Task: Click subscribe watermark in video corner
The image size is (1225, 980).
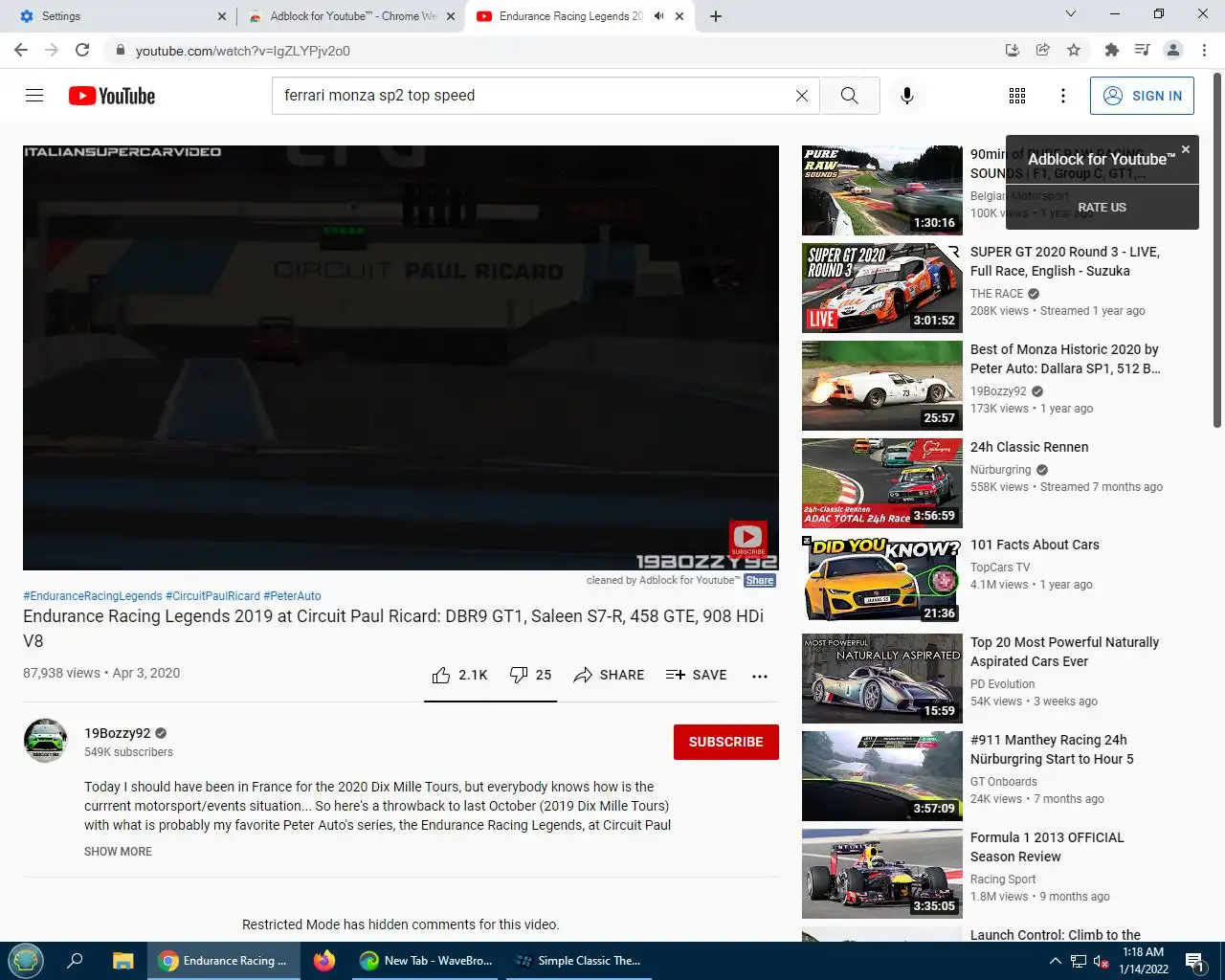Action: [x=747, y=538]
